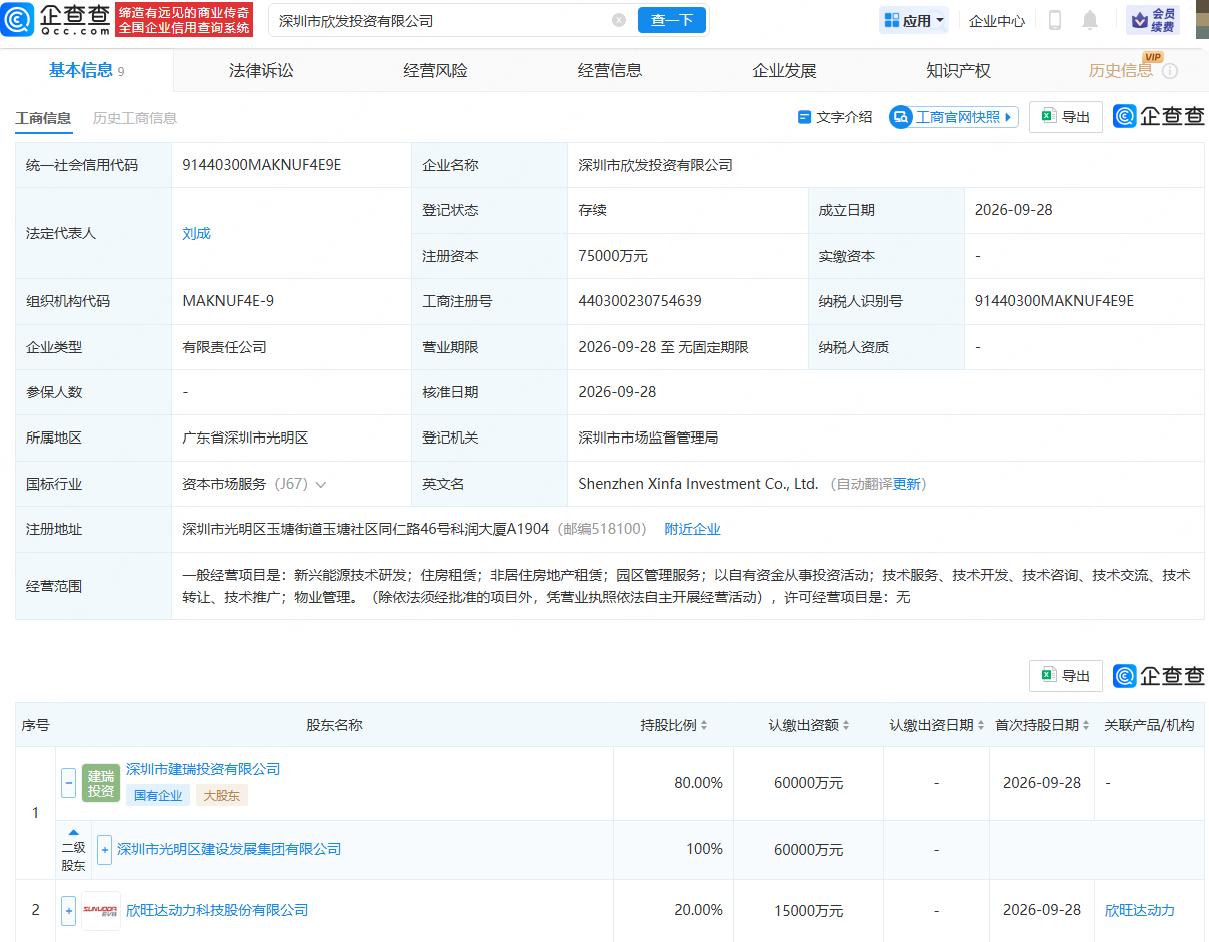Viewport: 1209px width, 942px height.
Task: Collapse 深圳市建瑞投资有限公司 shareholder row
Action: click(x=69, y=783)
